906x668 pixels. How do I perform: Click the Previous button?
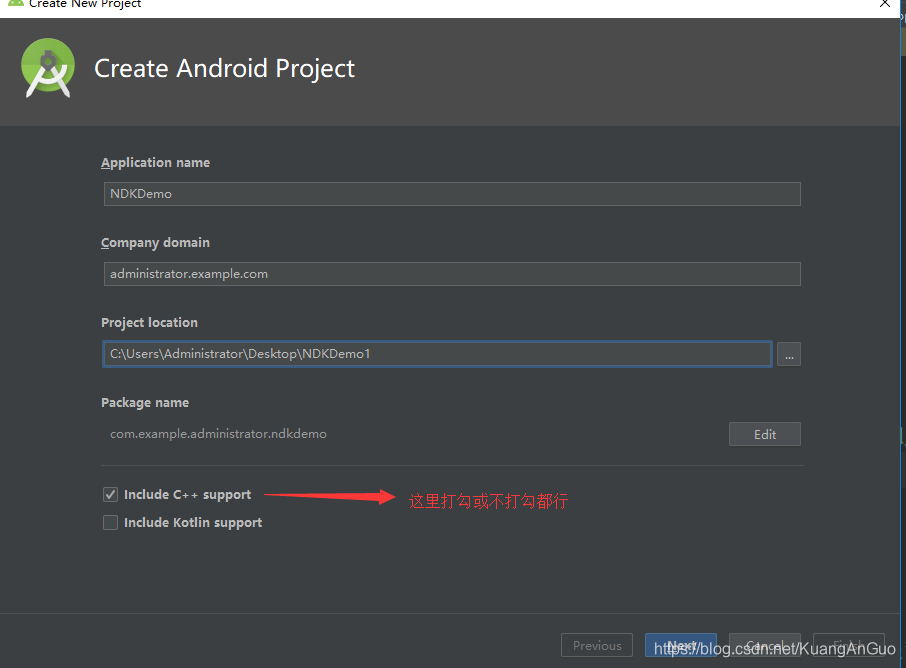(x=597, y=645)
